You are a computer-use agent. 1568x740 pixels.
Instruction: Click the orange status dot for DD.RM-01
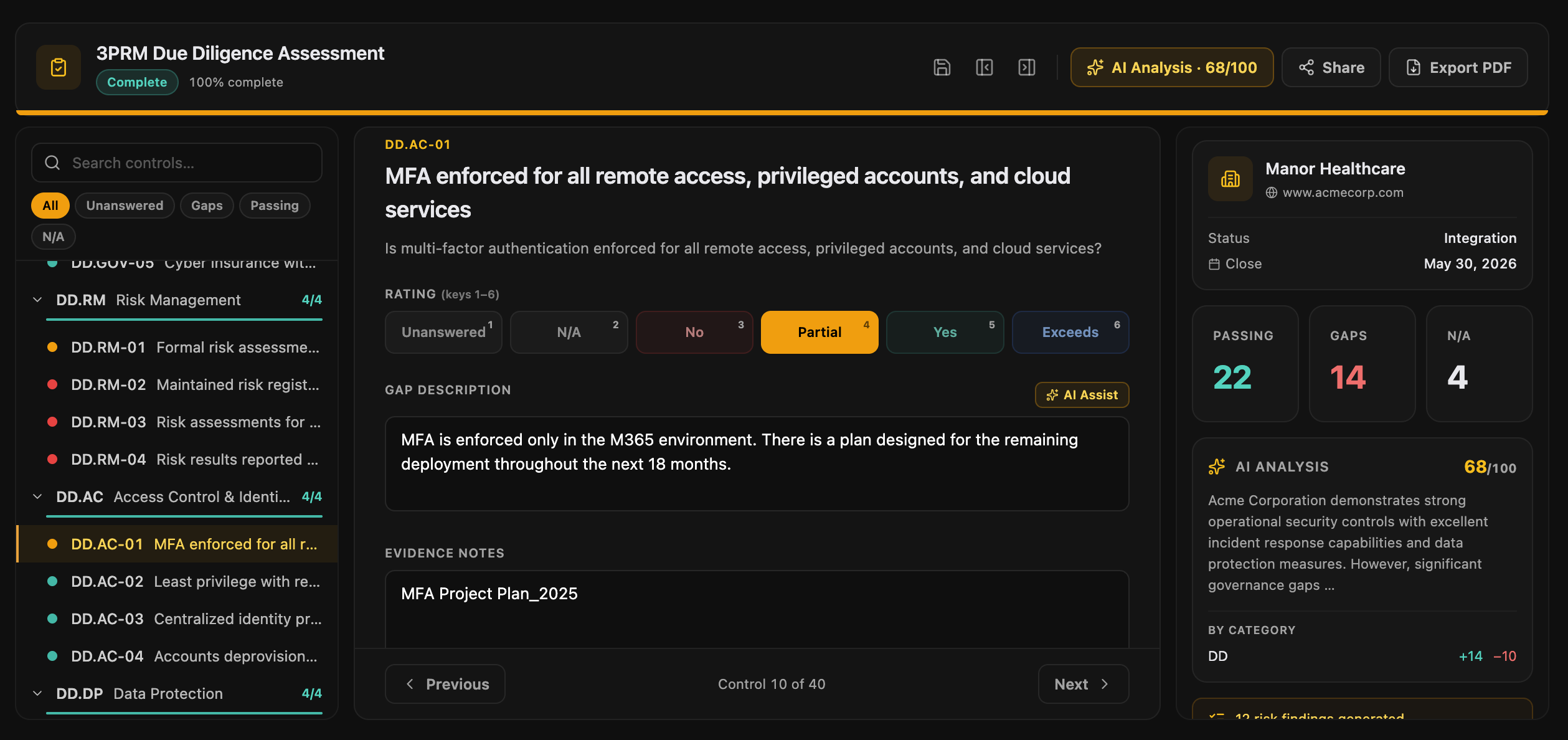pyautogui.click(x=52, y=347)
